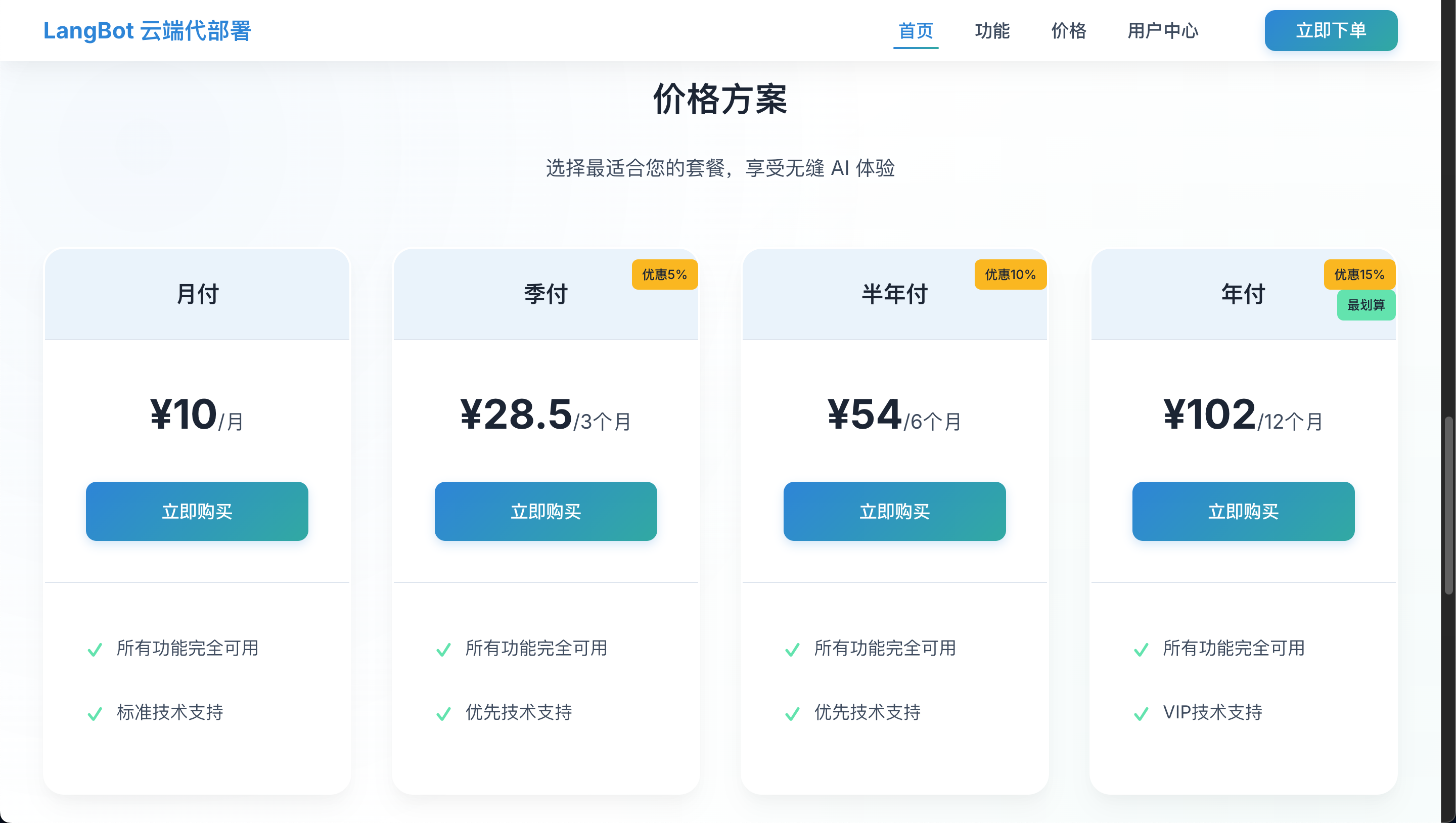Click the checkmark beside VIP技术支持
Viewport: 1456px width, 823px height.
pos(1141,713)
